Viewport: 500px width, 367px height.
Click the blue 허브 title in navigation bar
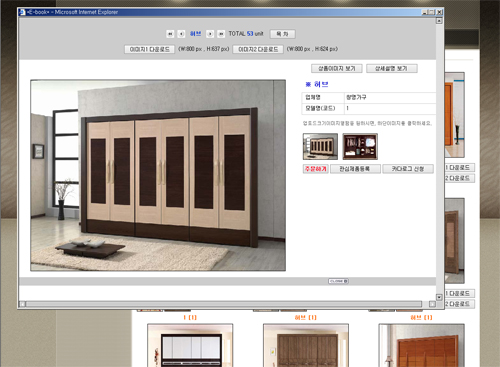point(196,34)
